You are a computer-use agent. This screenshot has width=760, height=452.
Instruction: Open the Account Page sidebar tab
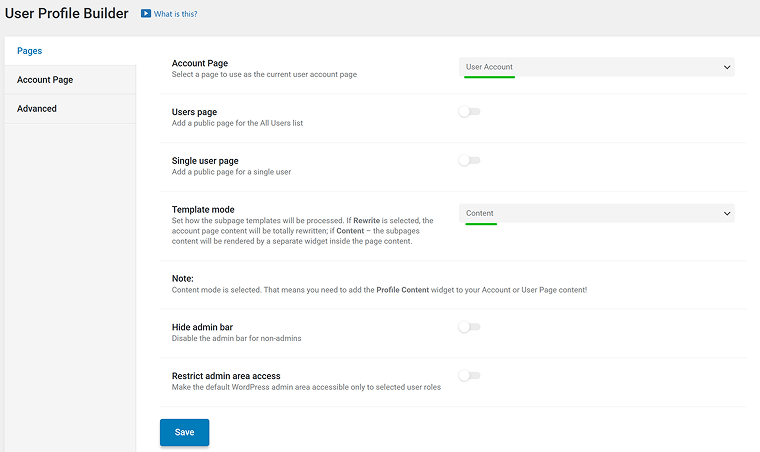[70, 80]
